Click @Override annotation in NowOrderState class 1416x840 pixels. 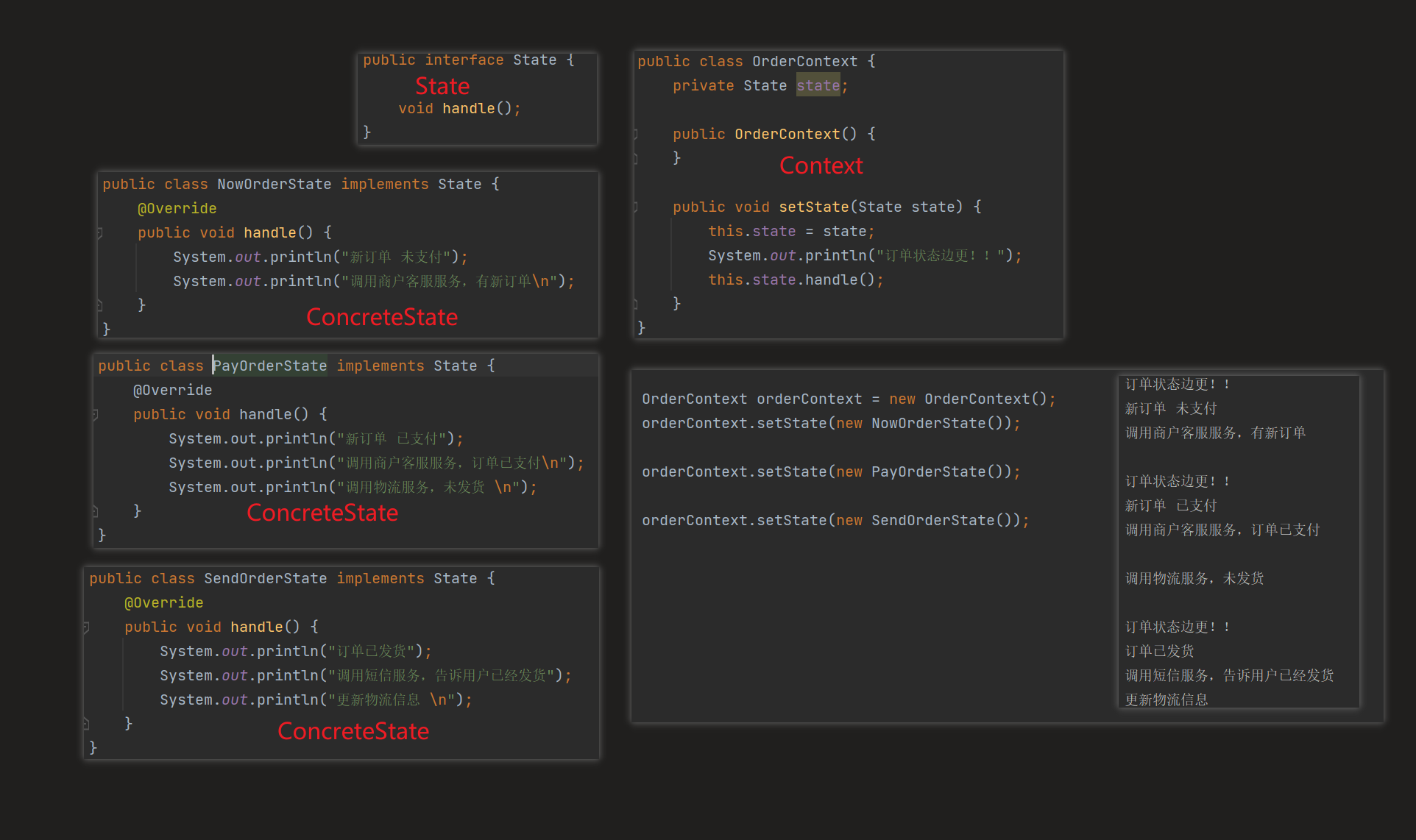pos(177,209)
